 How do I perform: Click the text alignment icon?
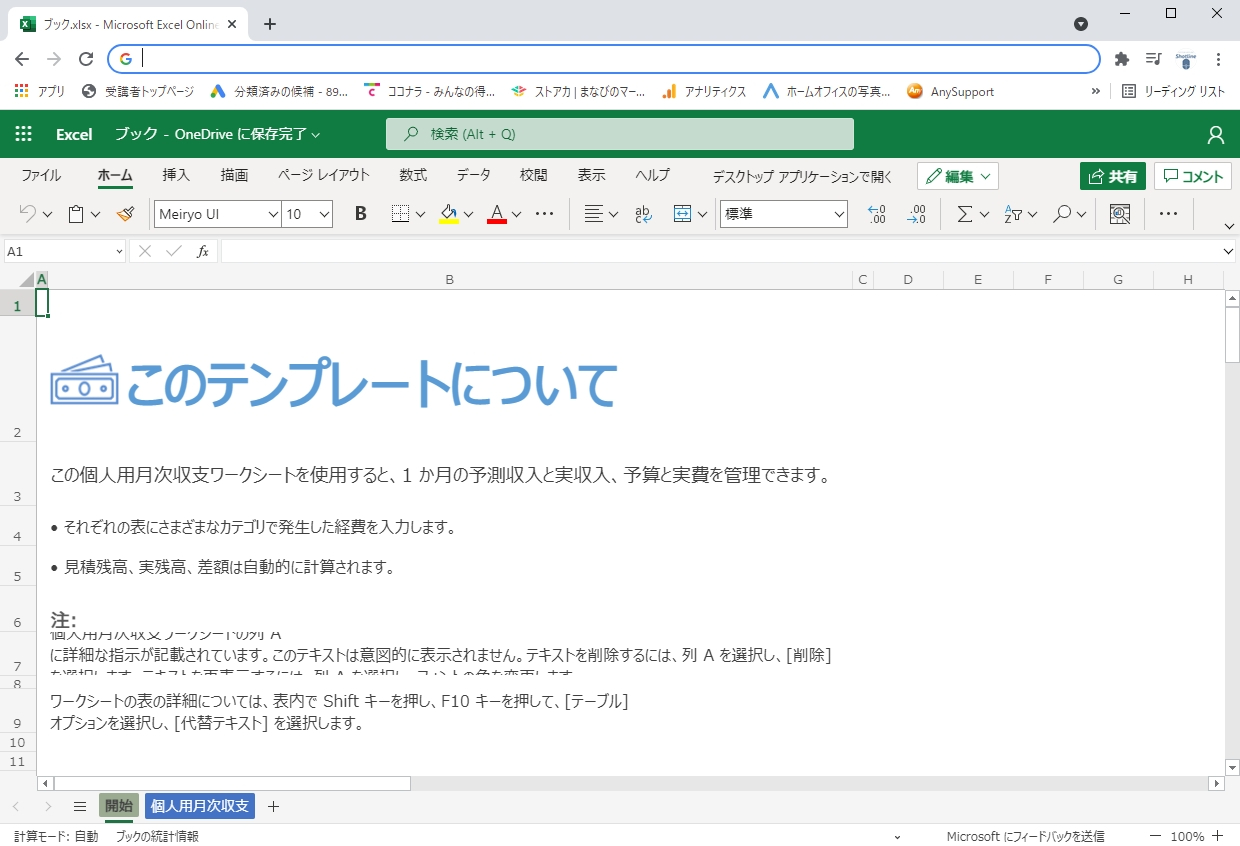click(594, 213)
